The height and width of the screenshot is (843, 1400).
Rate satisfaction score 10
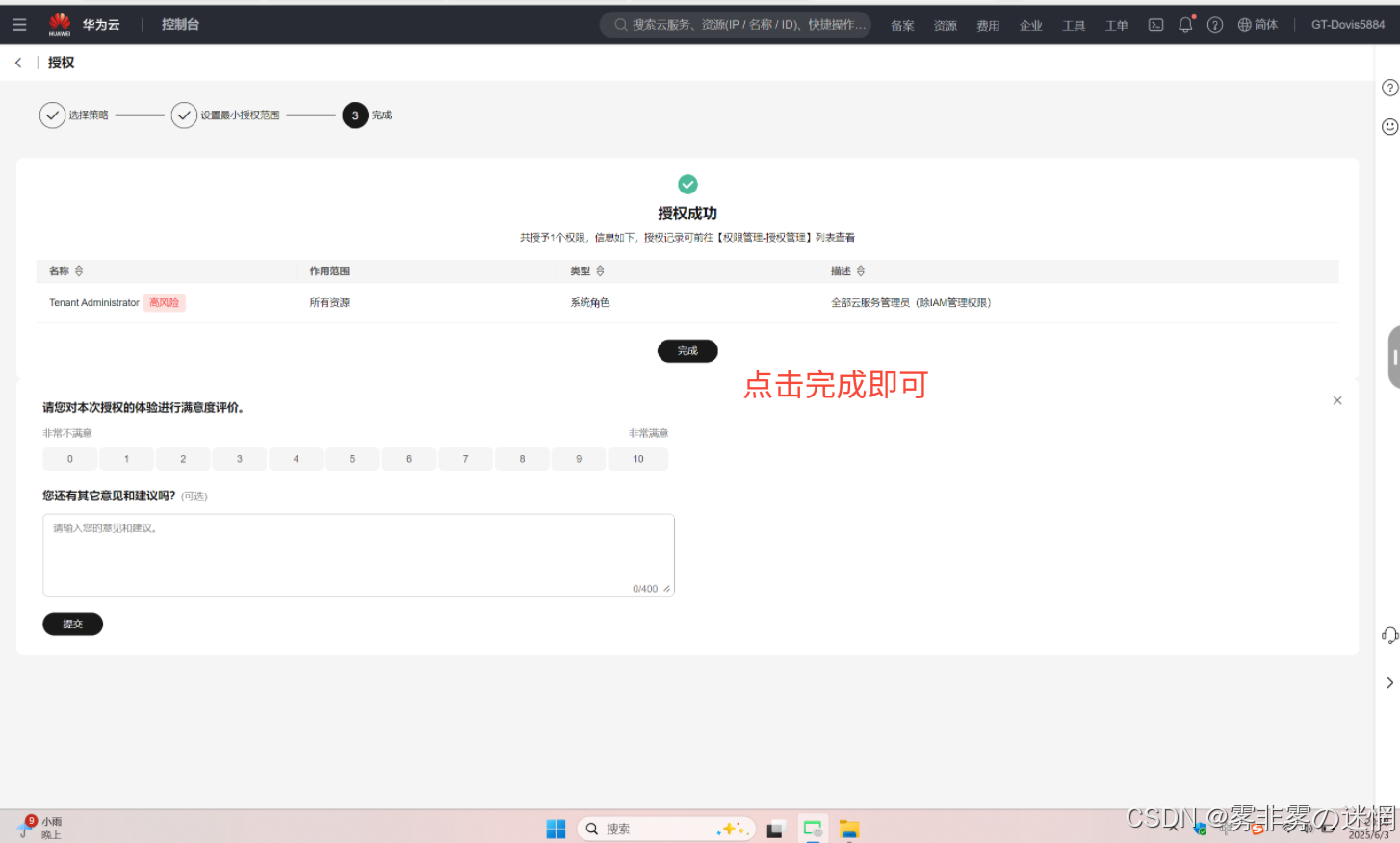pos(638,459)
